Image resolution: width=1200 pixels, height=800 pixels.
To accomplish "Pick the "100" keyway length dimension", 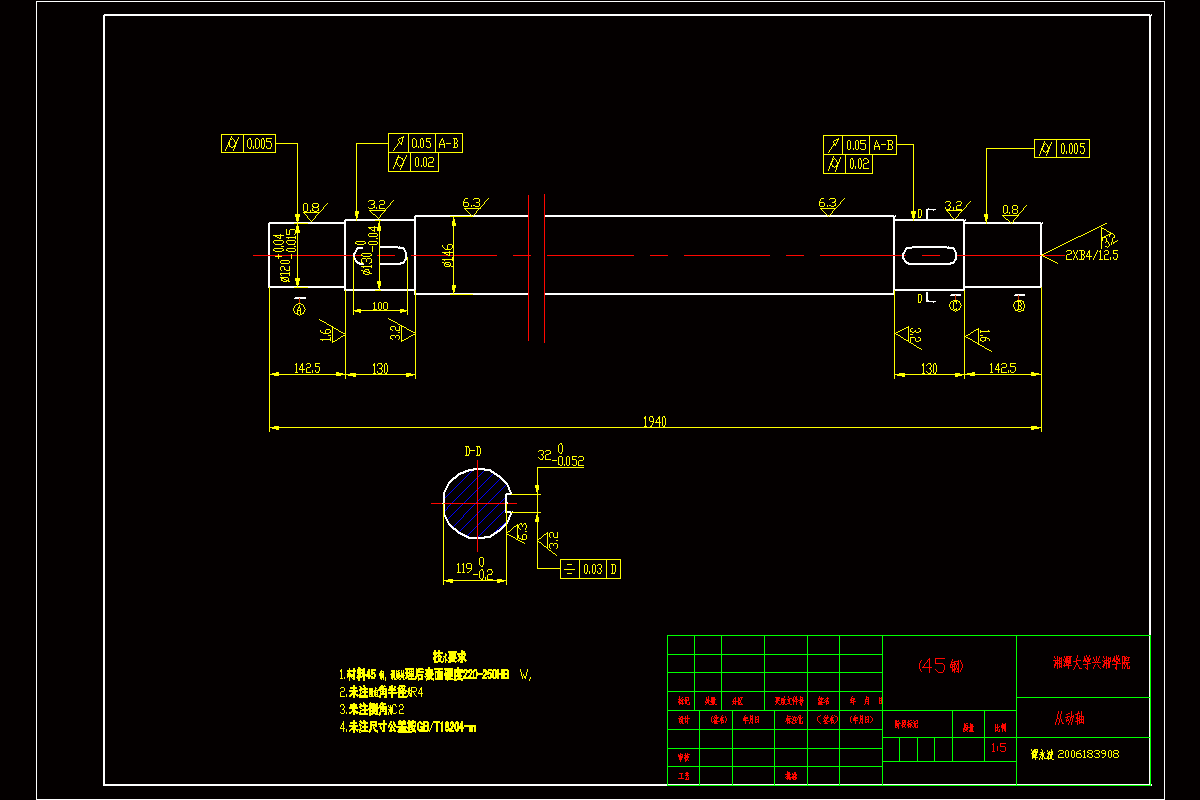I will (380, 306).
